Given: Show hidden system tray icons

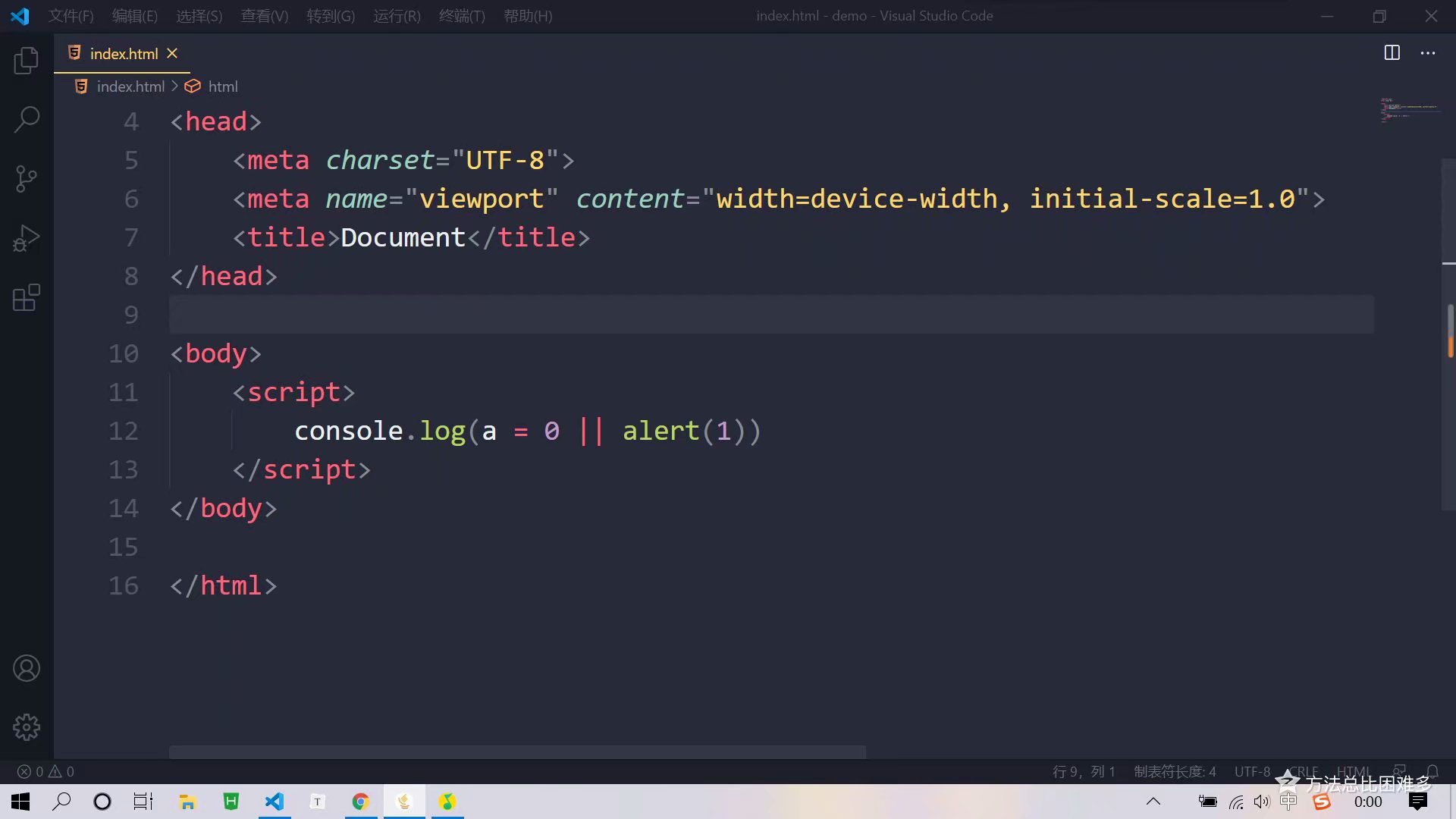Looking at the screenshot, I should pyautogui.click(x=1153, y=802).
